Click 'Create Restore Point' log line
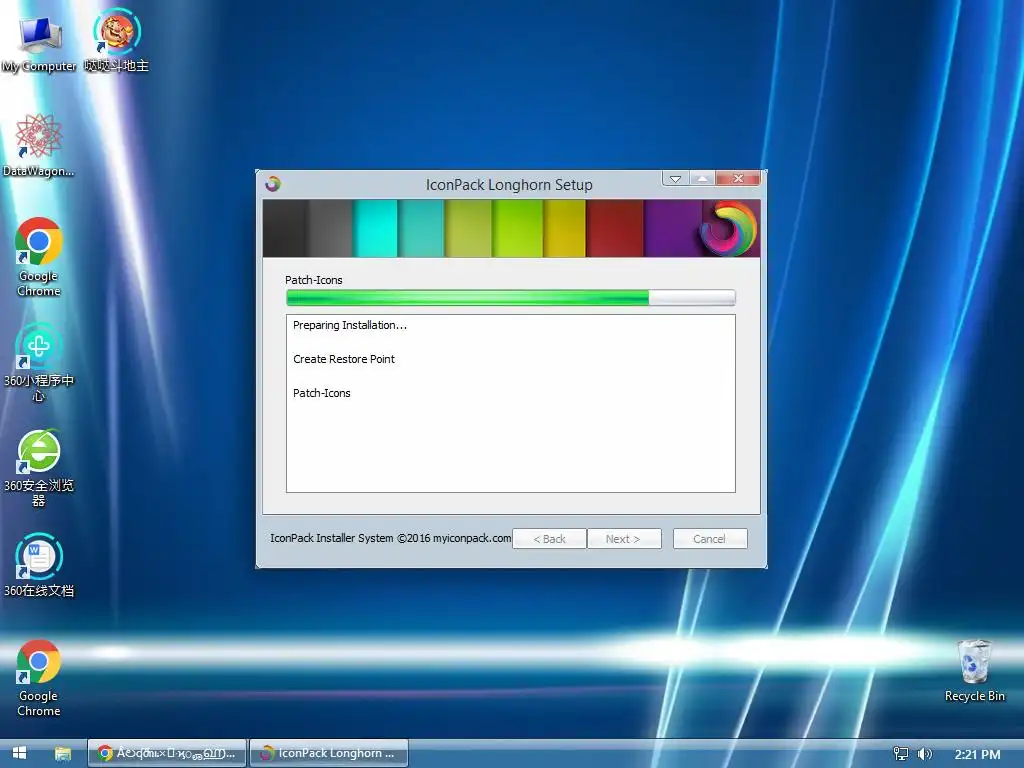1024x768 pixels. [x=344, y=359]
